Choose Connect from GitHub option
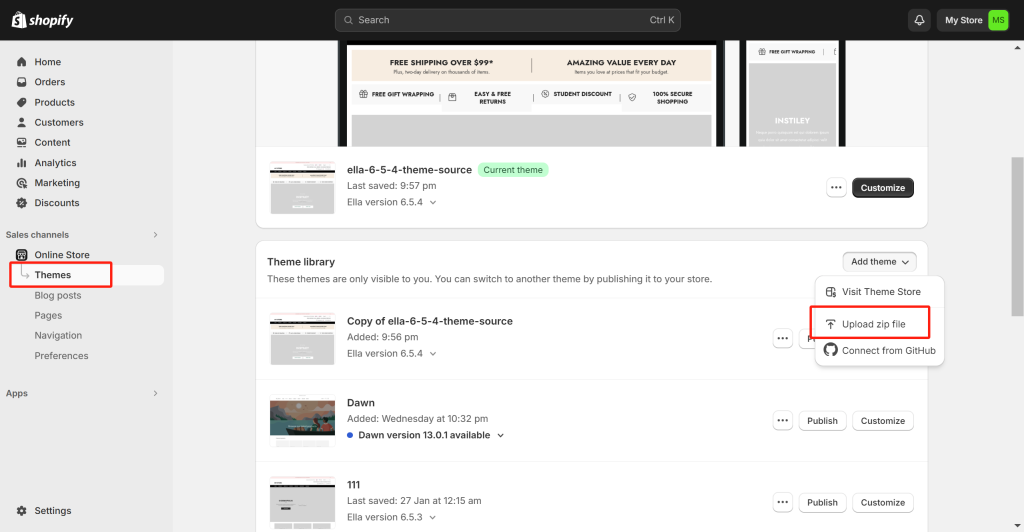Screen dimensions: 1024x532 [879, 351]
